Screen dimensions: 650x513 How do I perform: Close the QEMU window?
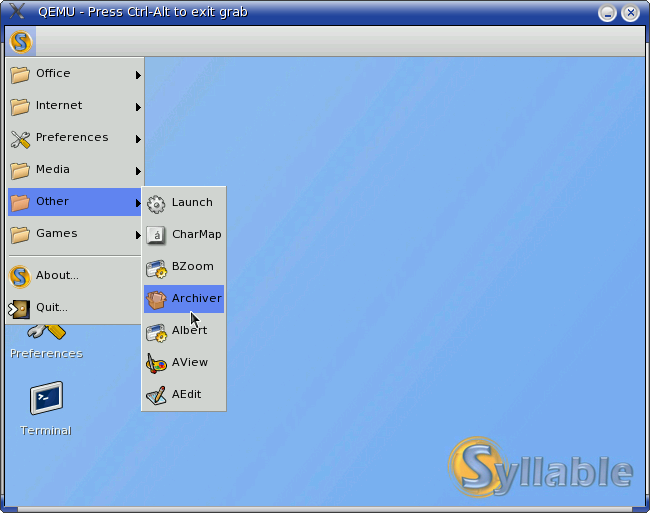631,13
